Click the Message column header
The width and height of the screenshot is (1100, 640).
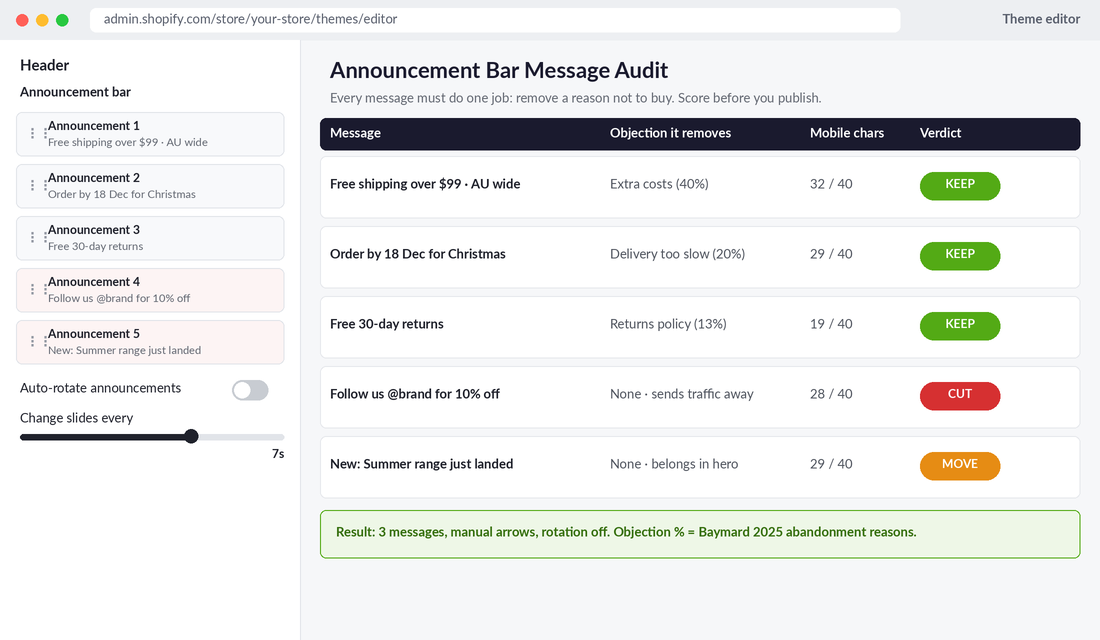coord(356,133)
